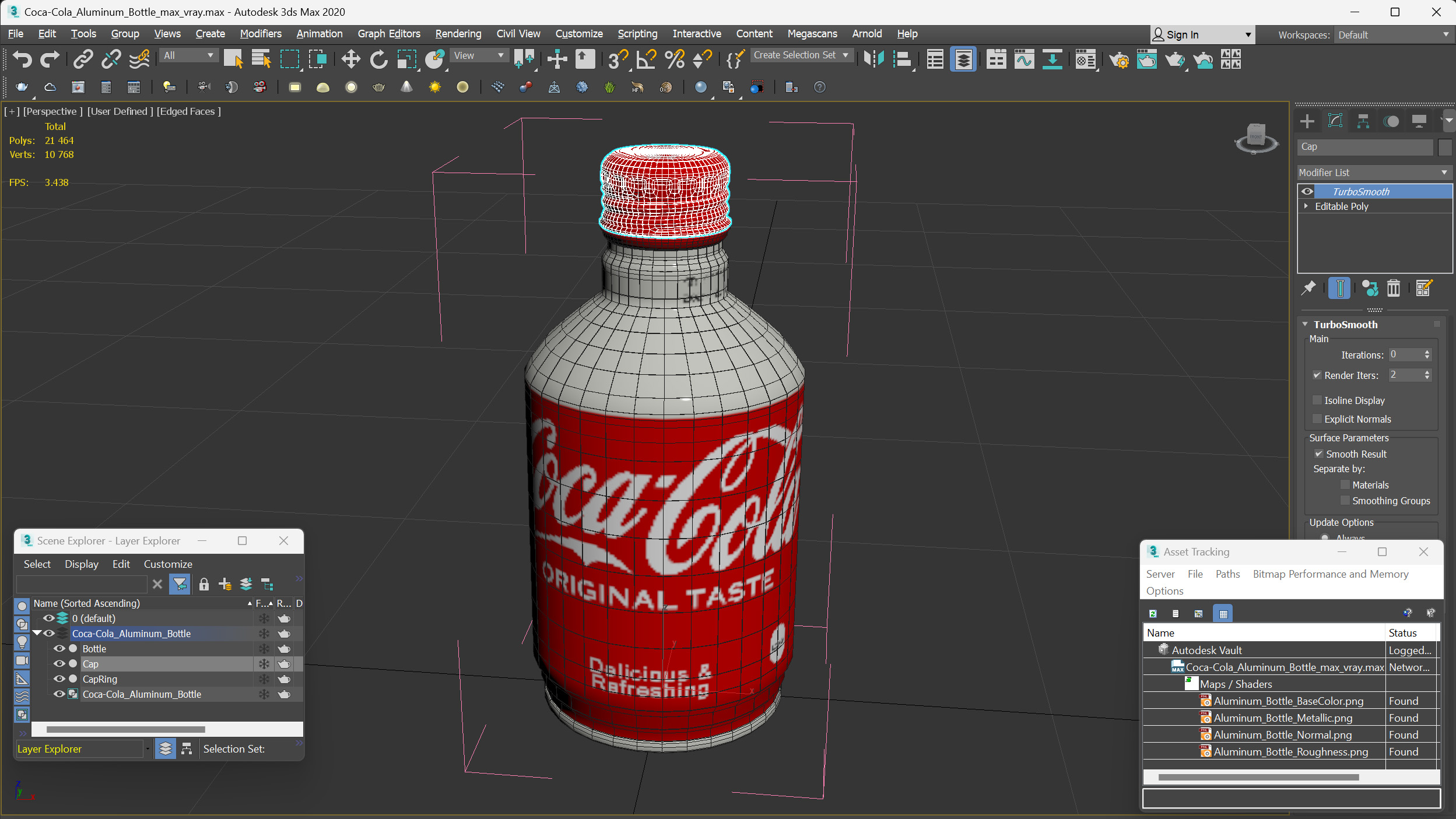Viewport: 1456px width, 819px height.
Task: Click lock icon in Scene Explorer toolbar
Action: (204, 584)
